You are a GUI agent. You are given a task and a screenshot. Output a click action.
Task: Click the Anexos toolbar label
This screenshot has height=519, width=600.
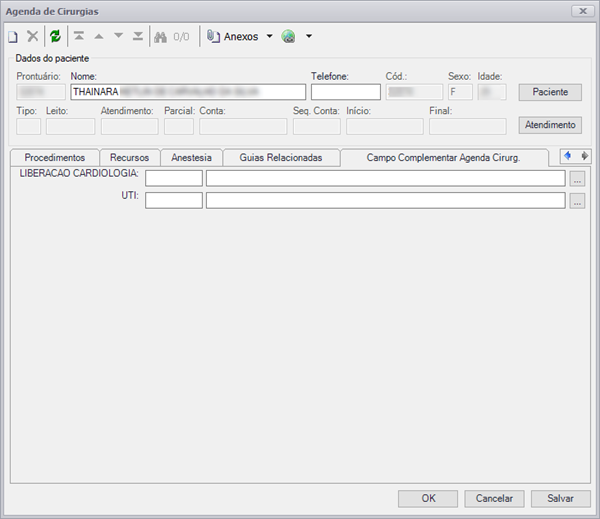tap(241, 37)
